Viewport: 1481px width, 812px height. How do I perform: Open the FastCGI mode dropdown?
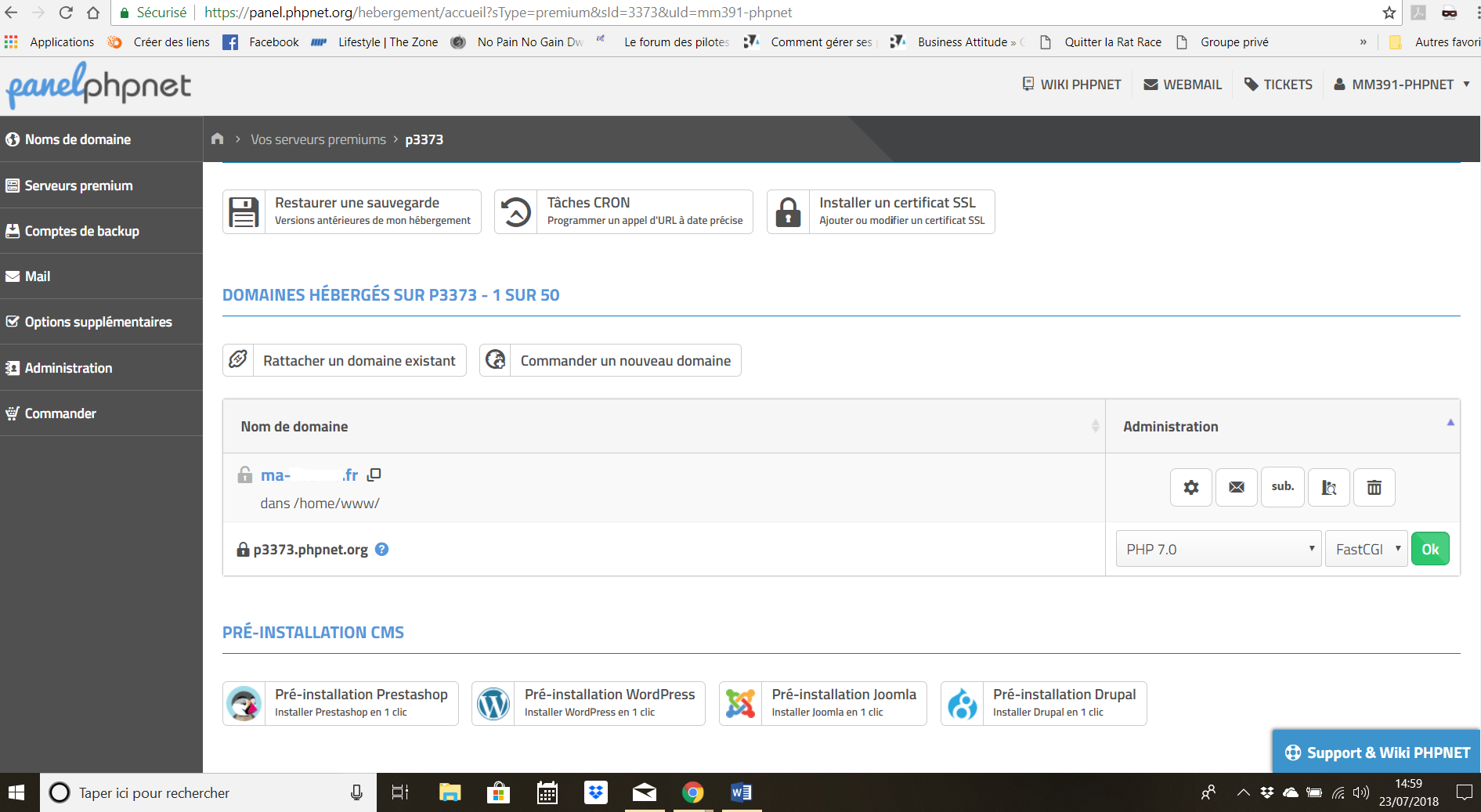click(x=1367, y=549)
